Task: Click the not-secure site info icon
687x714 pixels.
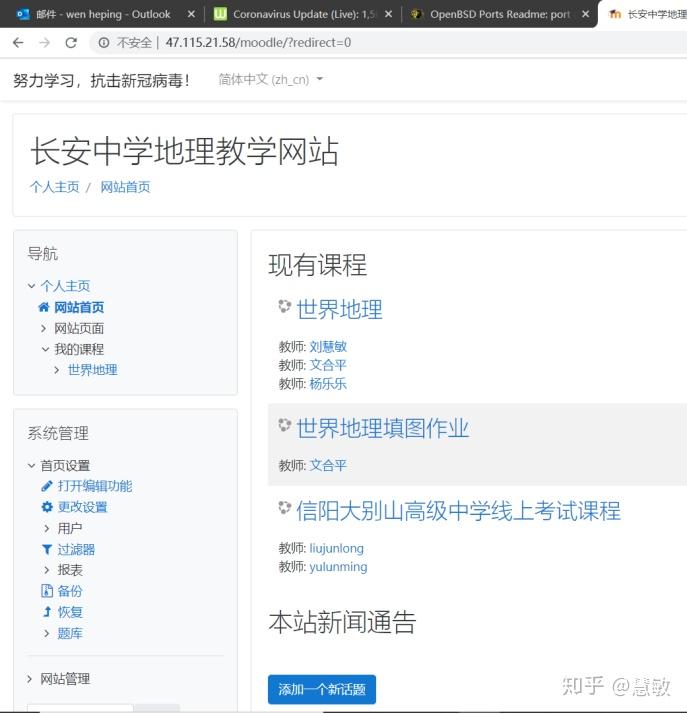Action: tap(104, 43)
